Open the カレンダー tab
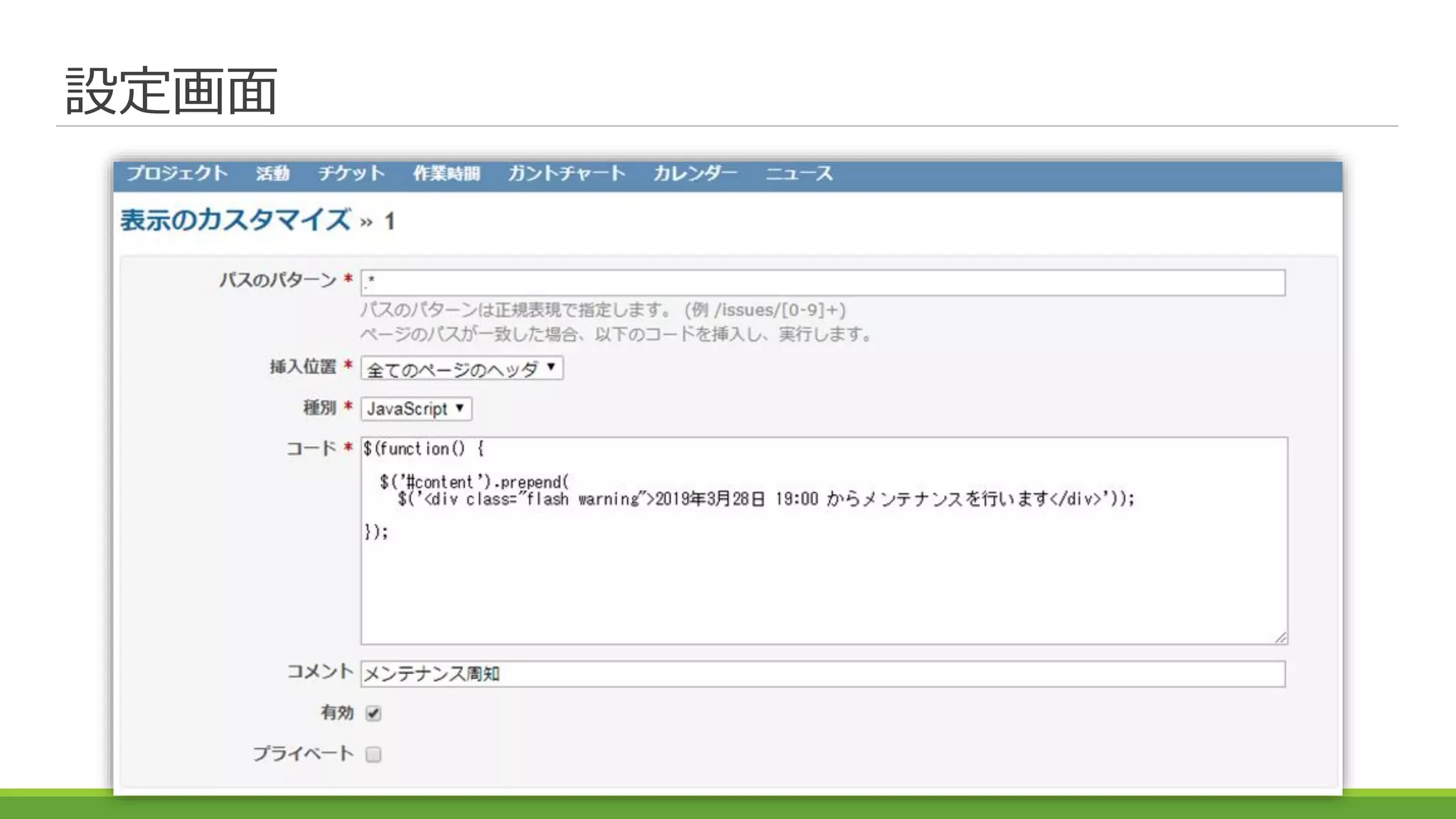1456x819 pixels. click(x=695, y=173)
